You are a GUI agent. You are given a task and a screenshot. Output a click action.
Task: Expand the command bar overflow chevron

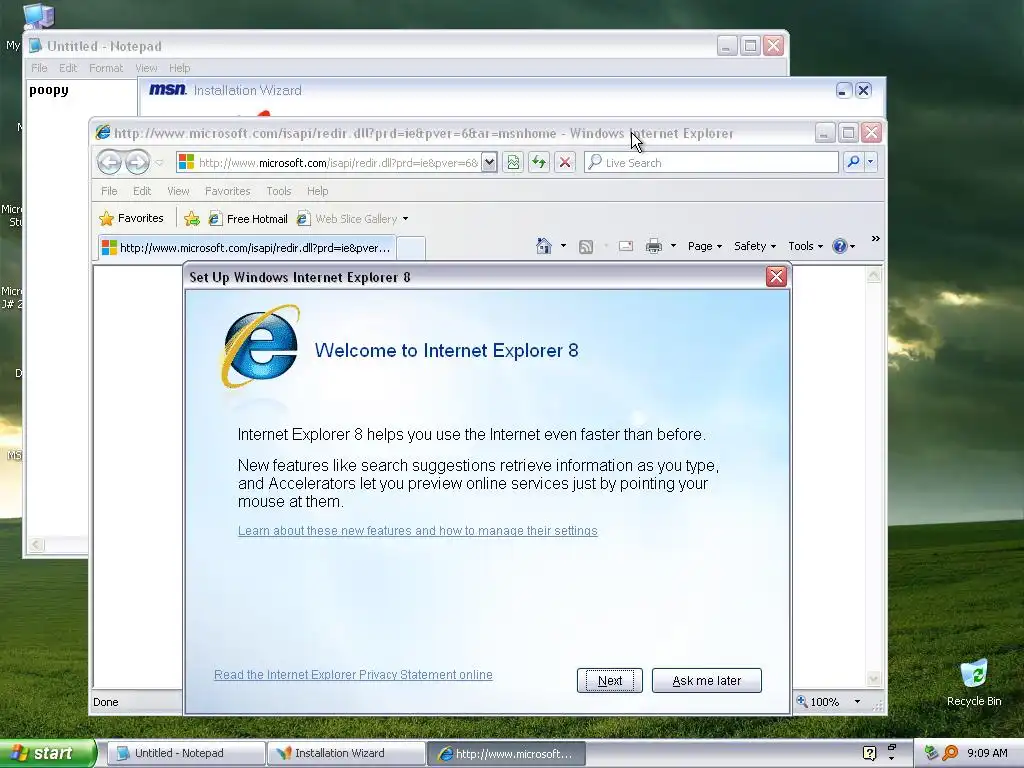875,239
